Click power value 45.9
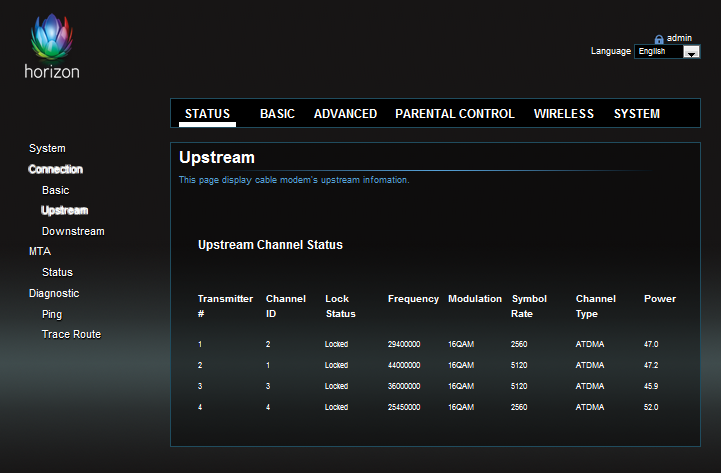Screen dimensions: 721x473 pyautogui.click(x=651, y=386)
